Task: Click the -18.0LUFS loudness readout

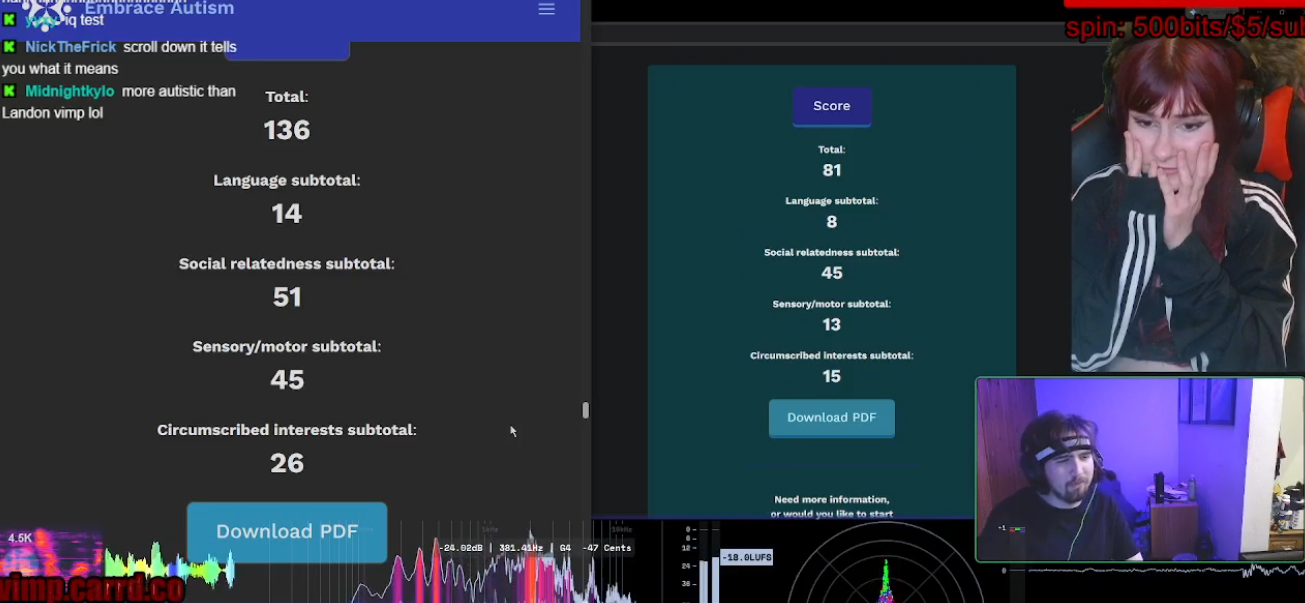Action: 746,557
